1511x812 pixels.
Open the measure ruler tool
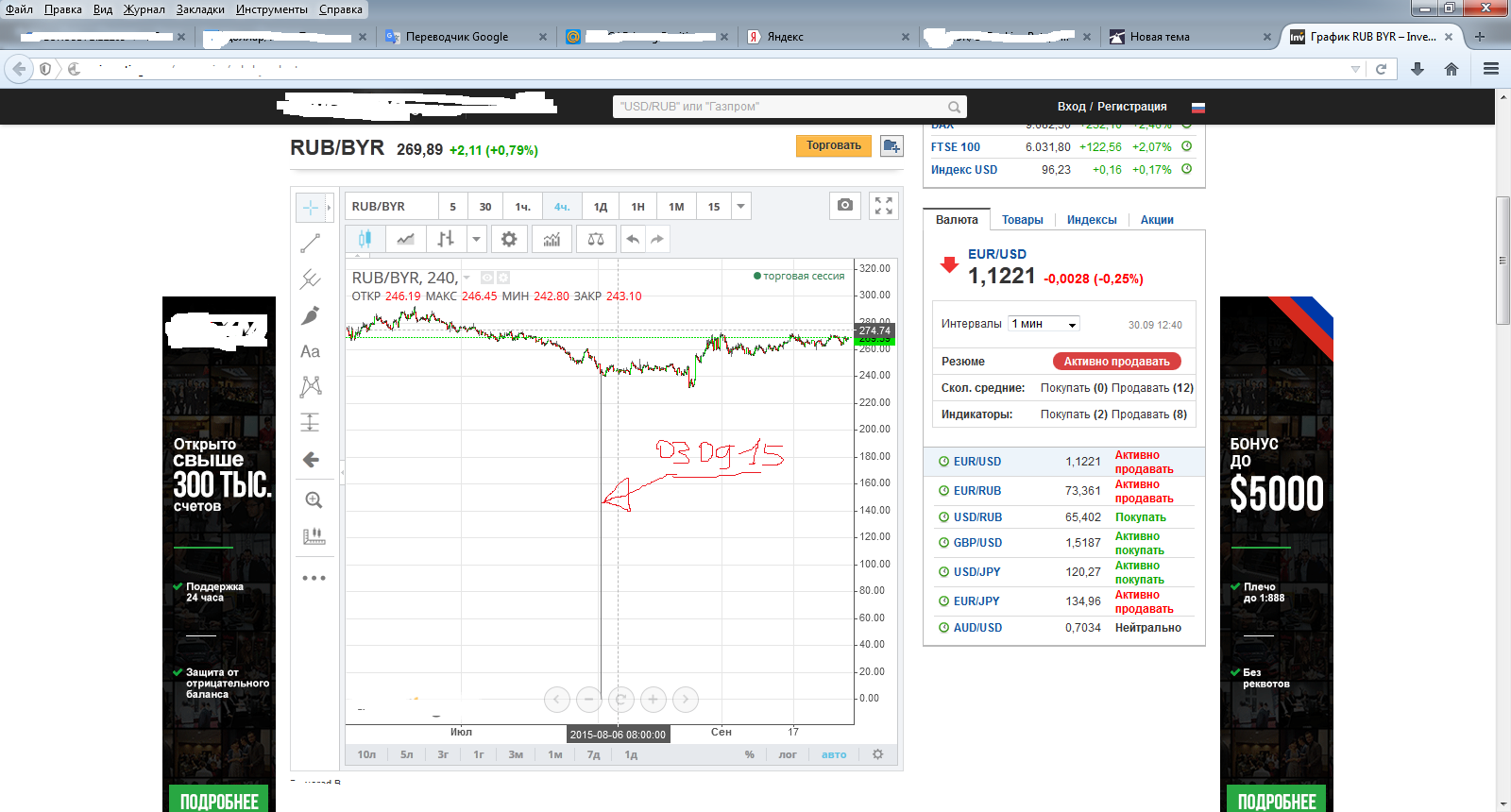(314, 536)
